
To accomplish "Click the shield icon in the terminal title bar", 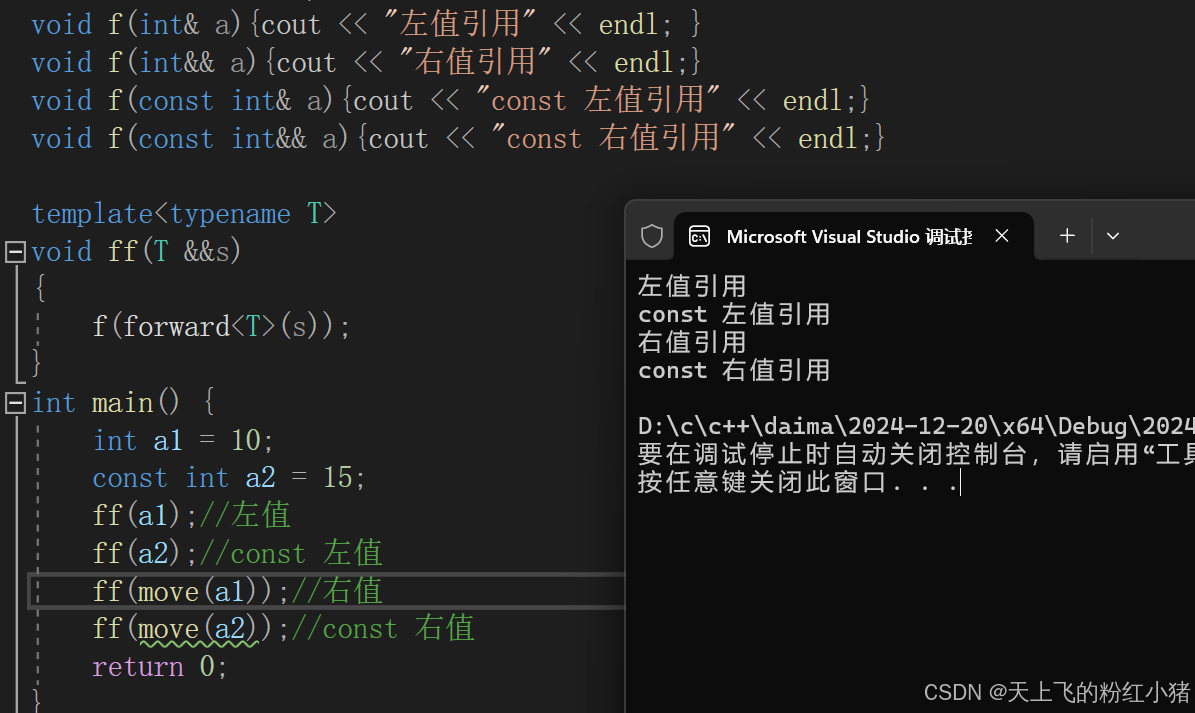I will [652, 236].
